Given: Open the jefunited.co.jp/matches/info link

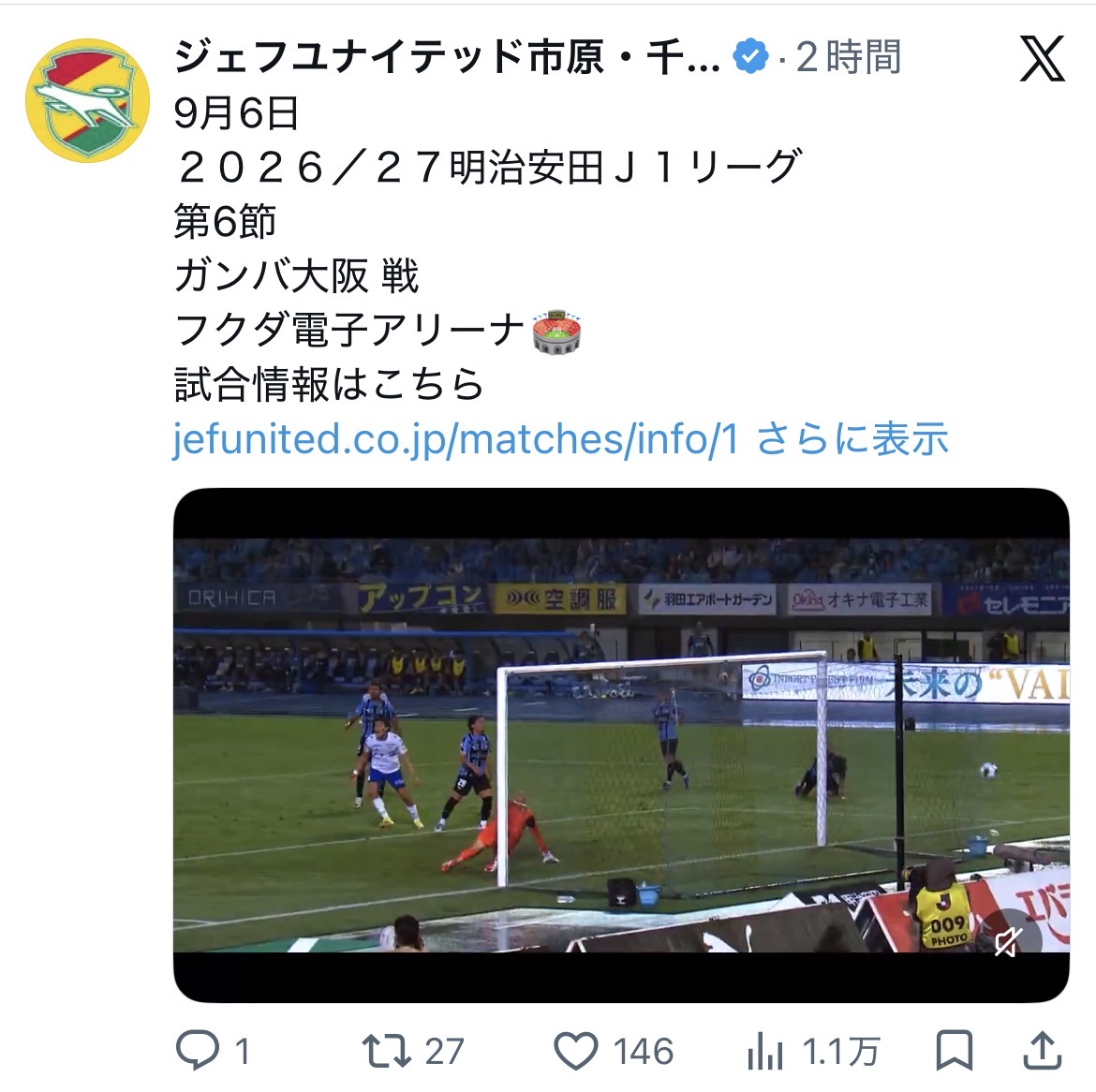Looking at the screenshot, I should [x=455, y=438].
